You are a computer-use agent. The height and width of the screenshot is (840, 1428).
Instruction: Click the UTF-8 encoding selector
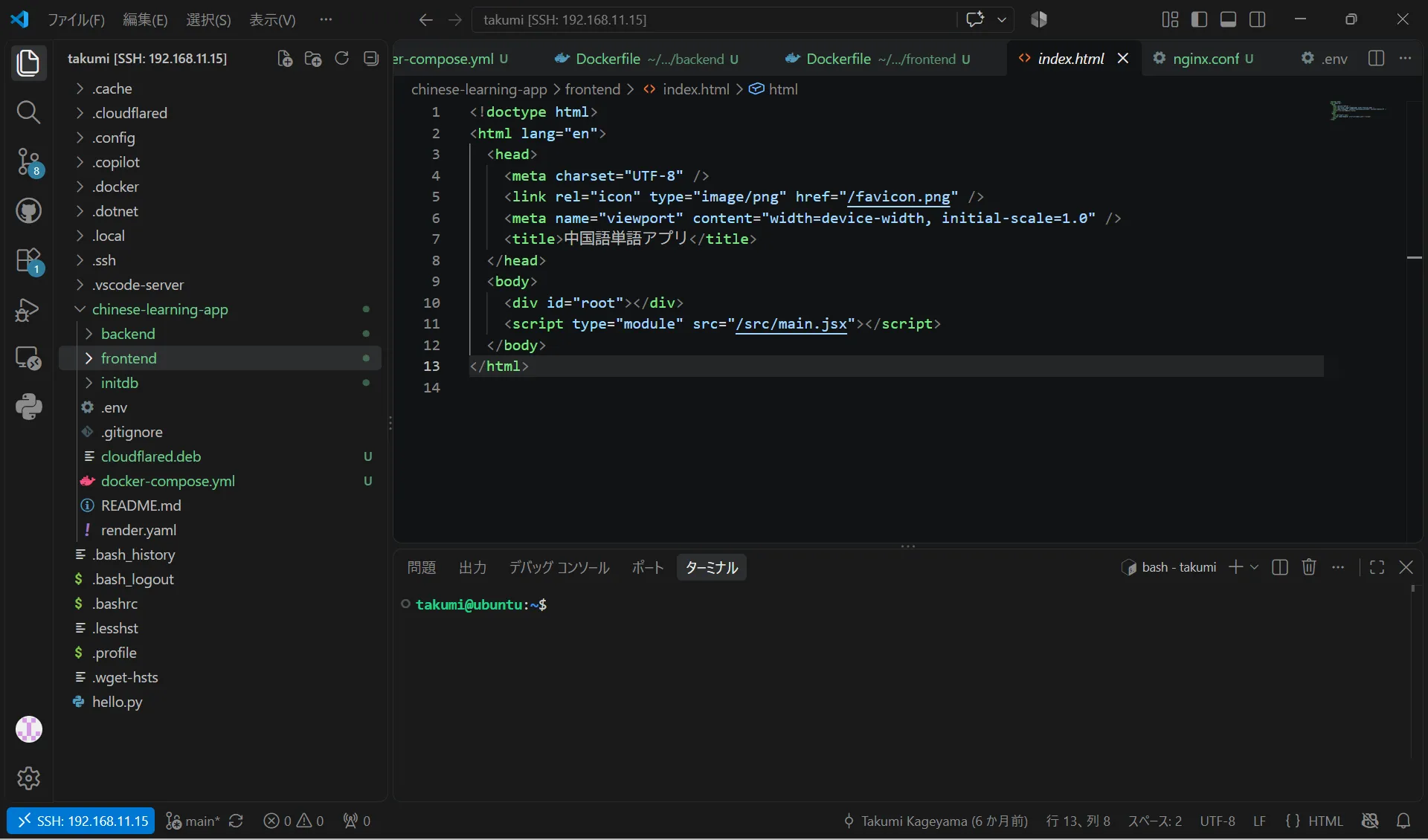coord(1218,821)
